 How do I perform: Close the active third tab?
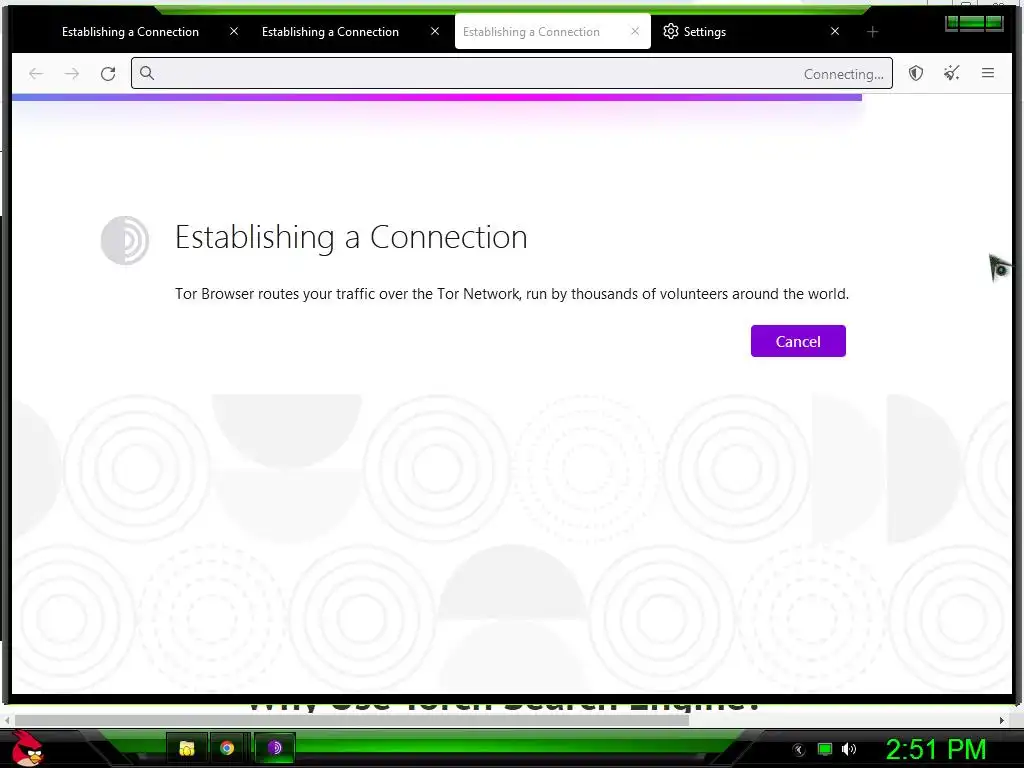(635, 31)
